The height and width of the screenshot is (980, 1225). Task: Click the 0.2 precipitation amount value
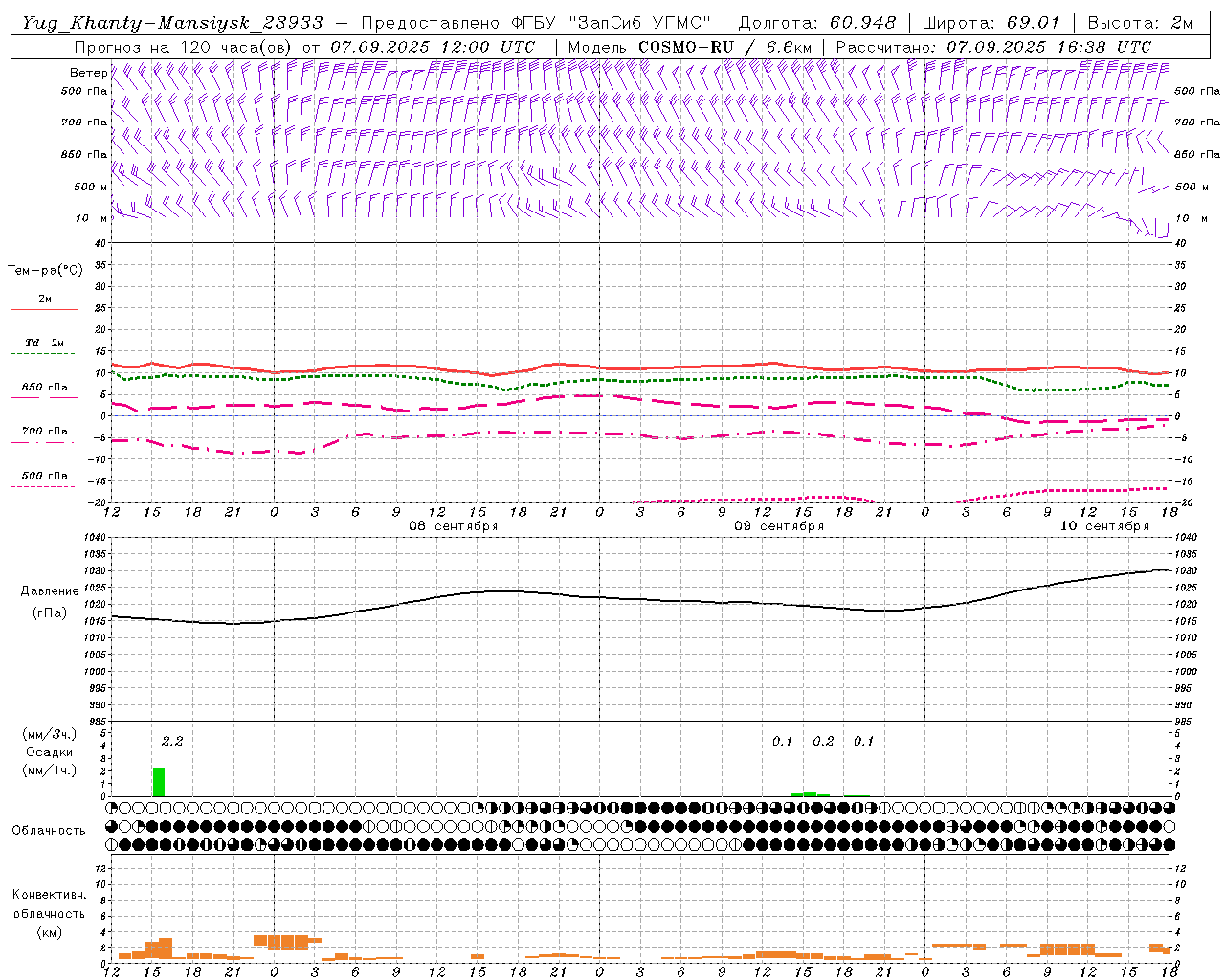[823, 741]
